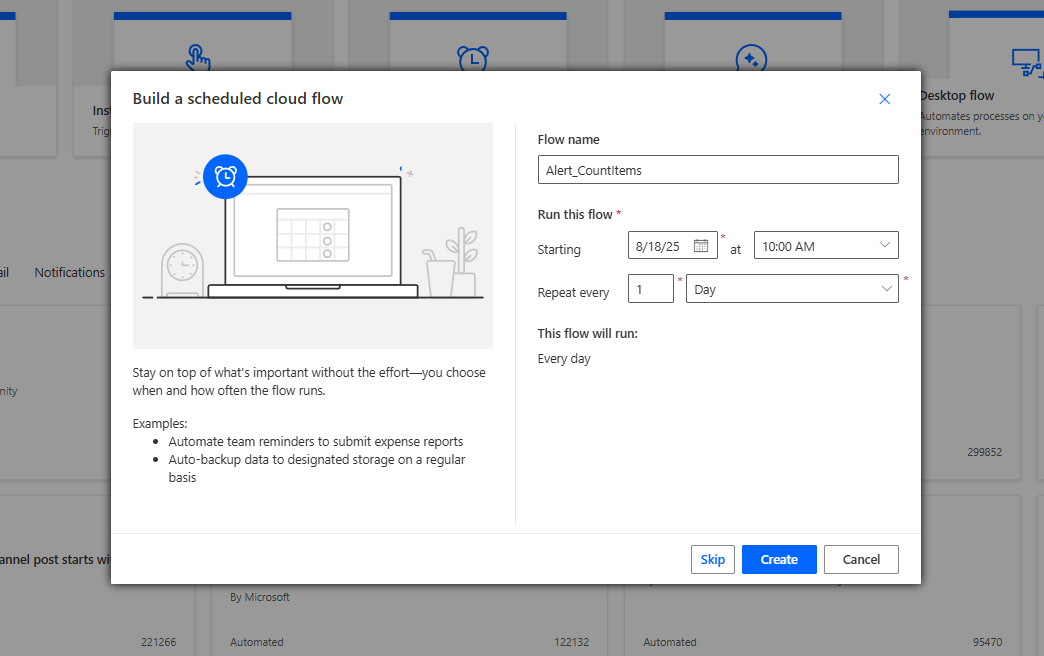Cancel the flow creation dialog

(x=860, y=559)
